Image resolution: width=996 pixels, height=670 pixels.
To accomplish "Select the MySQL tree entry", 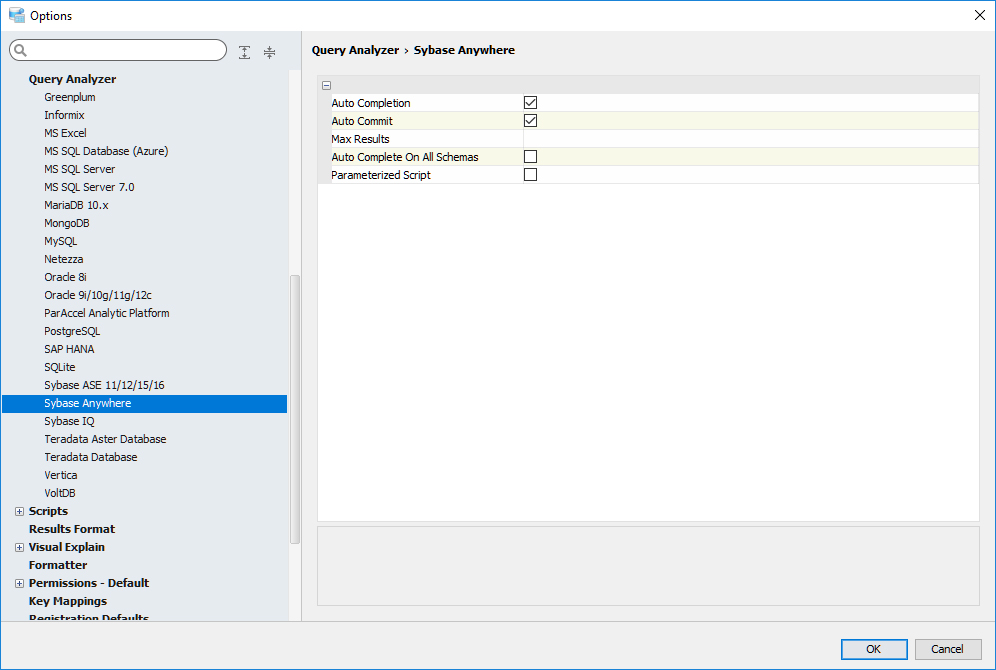I will coord(60,241).
